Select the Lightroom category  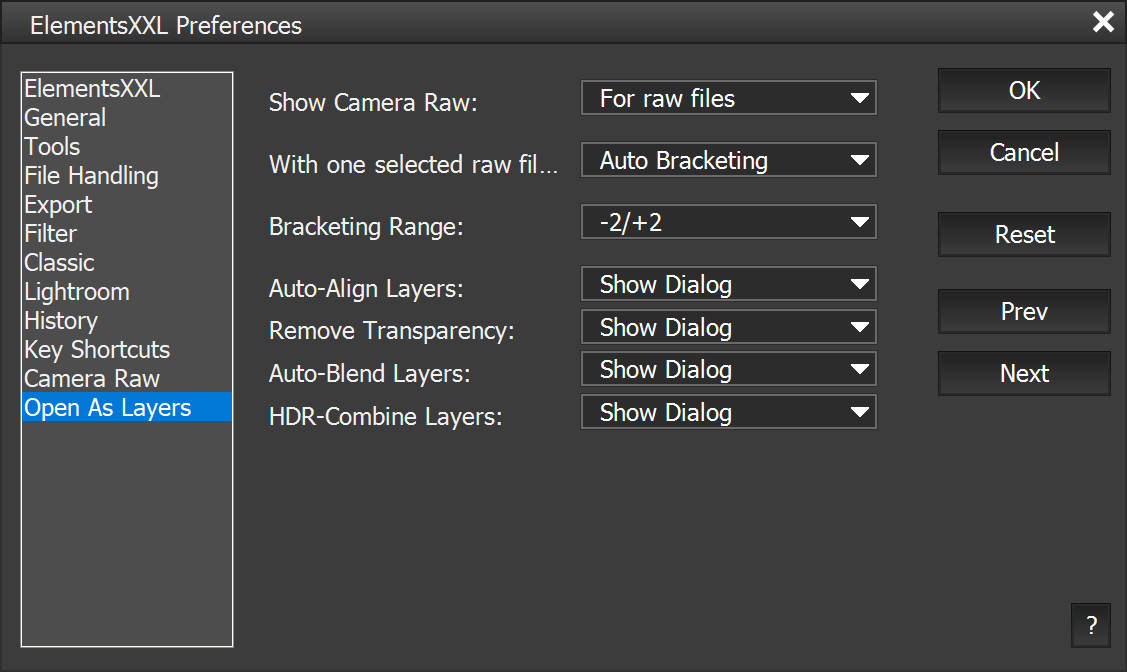[x=77, y=292]
